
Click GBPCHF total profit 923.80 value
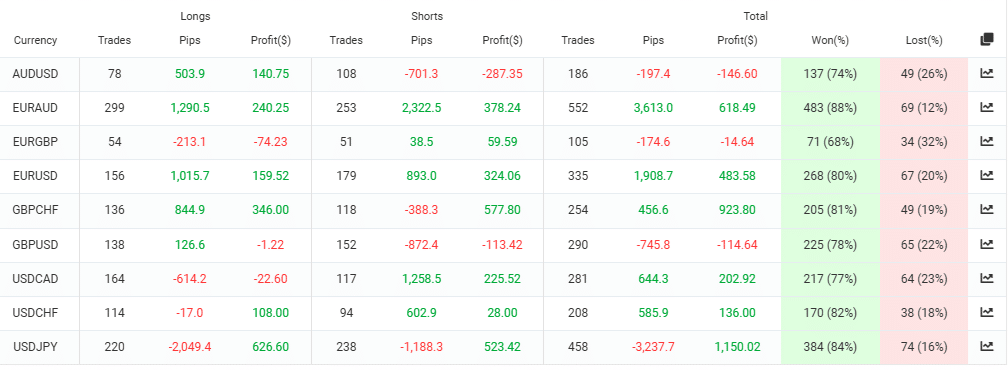click(x=737, y=210)
